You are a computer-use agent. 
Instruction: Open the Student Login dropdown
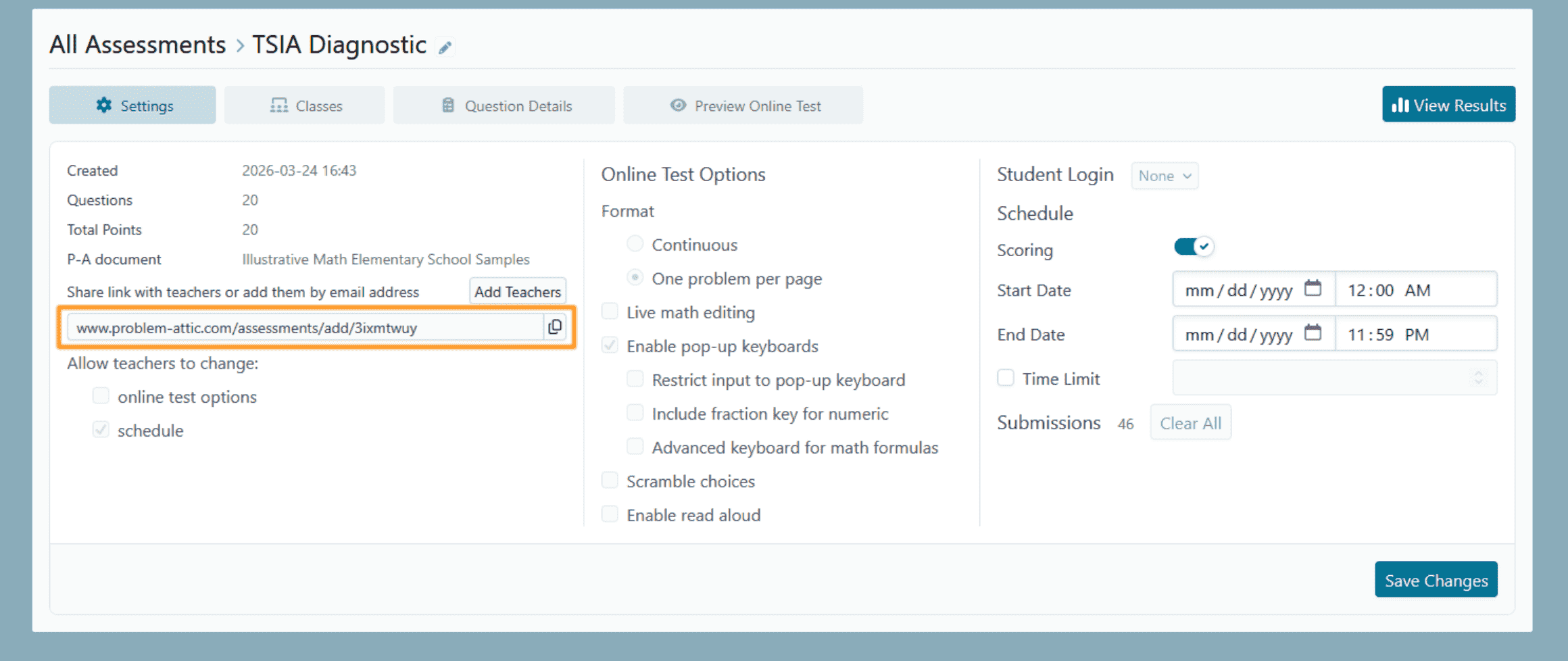[x=1165, y=176]
